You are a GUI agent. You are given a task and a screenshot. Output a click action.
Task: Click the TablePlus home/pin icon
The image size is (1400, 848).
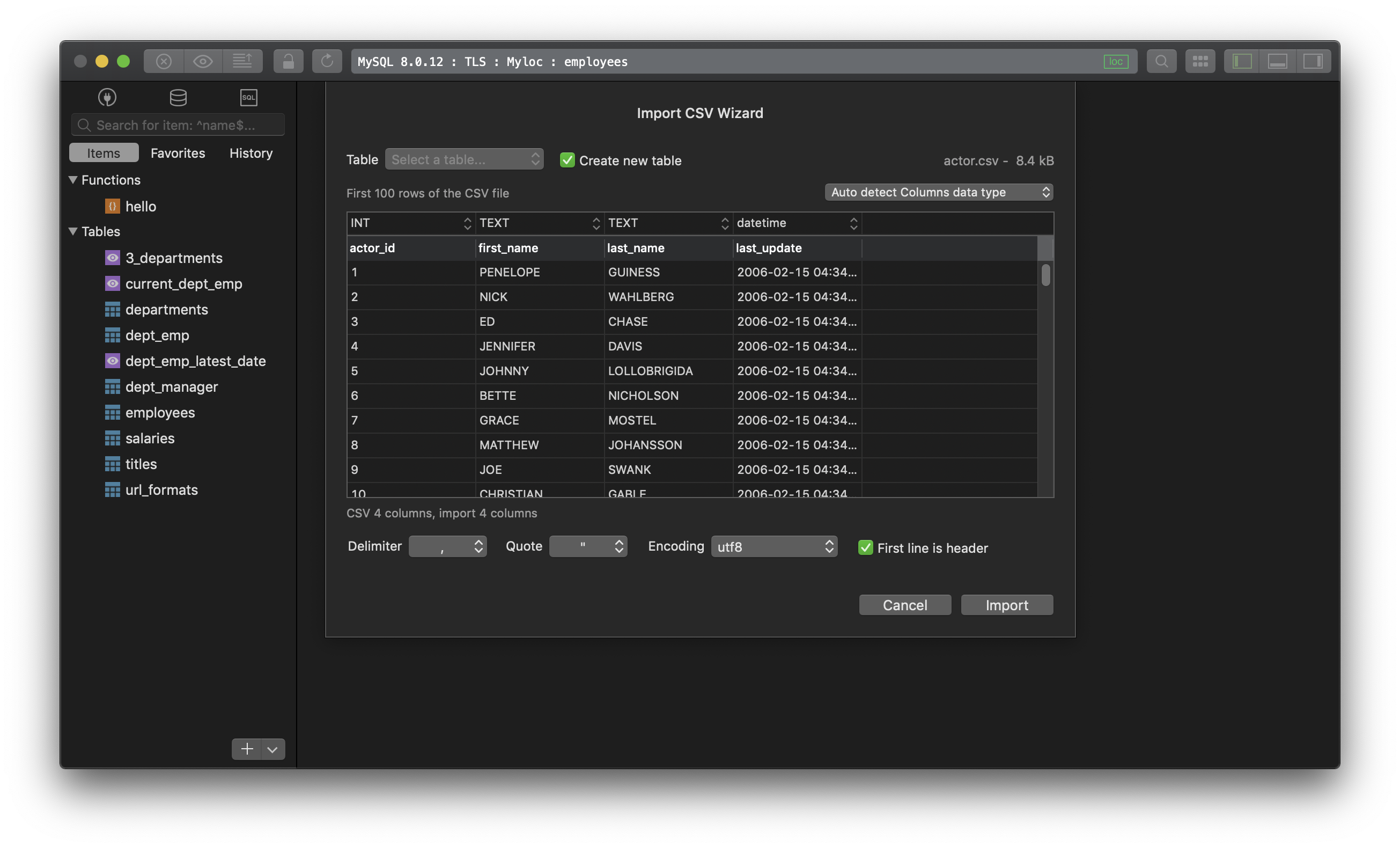(x=107, y=97)
